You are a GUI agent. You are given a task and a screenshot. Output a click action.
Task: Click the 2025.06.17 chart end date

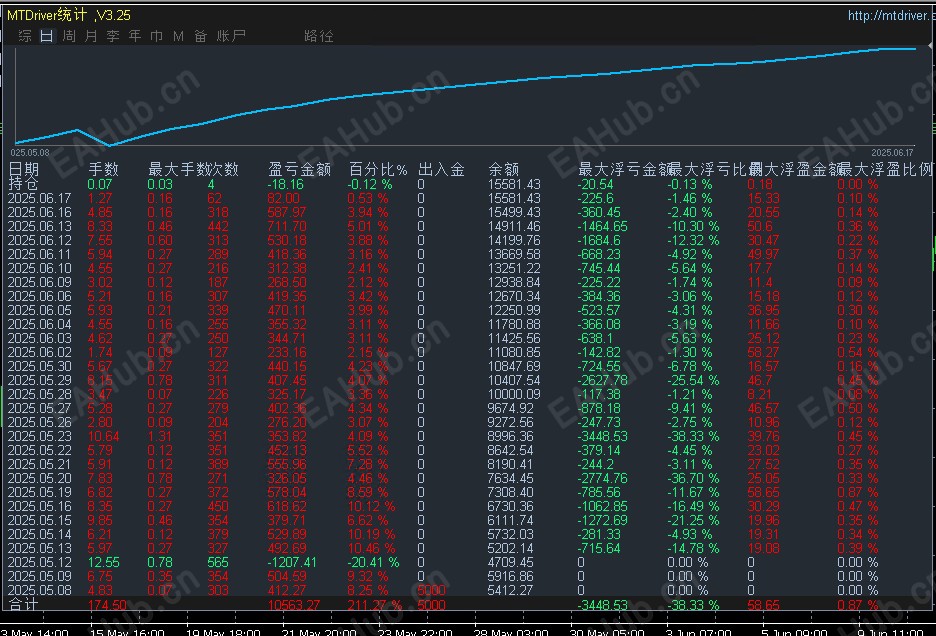892,153
